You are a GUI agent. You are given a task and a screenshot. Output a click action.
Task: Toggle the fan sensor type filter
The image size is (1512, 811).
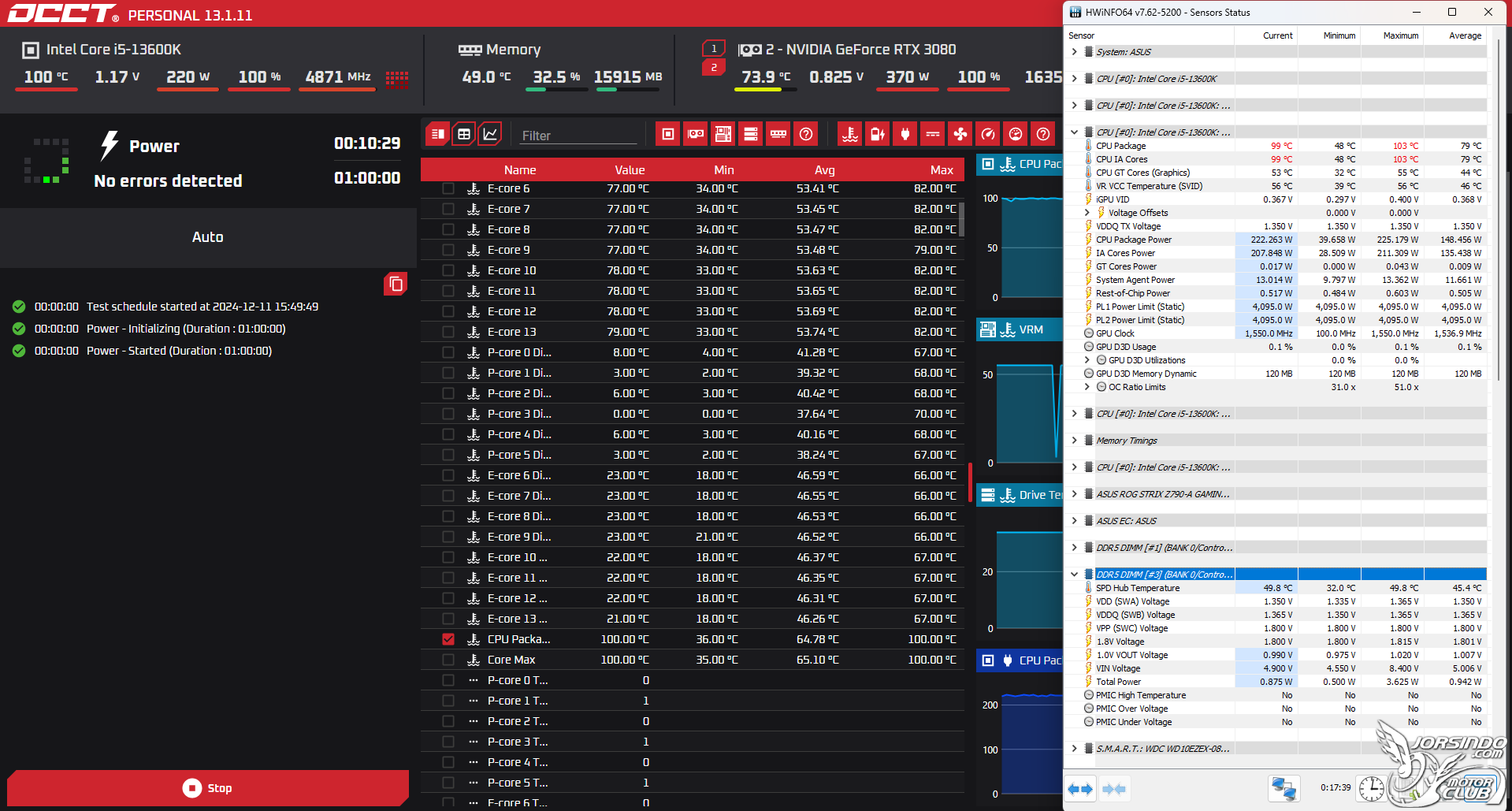coord(960,134)
